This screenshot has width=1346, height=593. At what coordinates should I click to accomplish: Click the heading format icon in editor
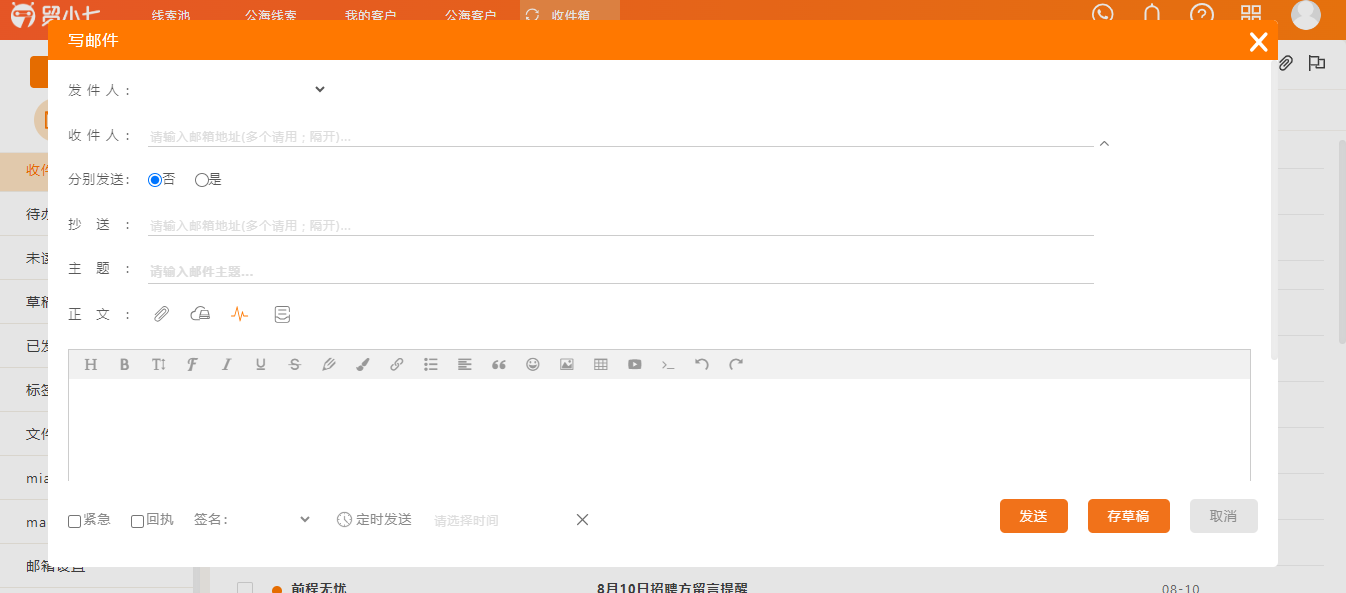91,365
